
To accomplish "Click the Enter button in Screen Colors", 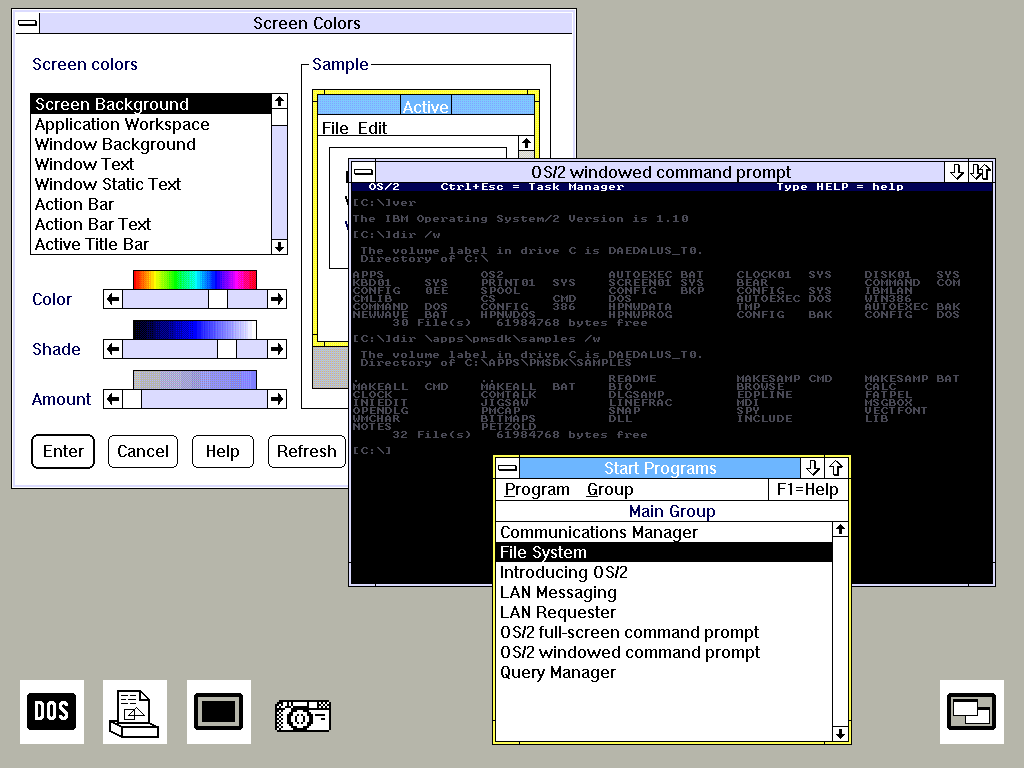I will tap(63, 451).
